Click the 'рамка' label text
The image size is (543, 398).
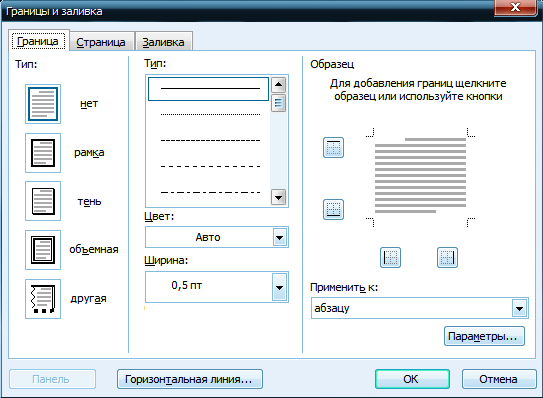tap(89, 152)
